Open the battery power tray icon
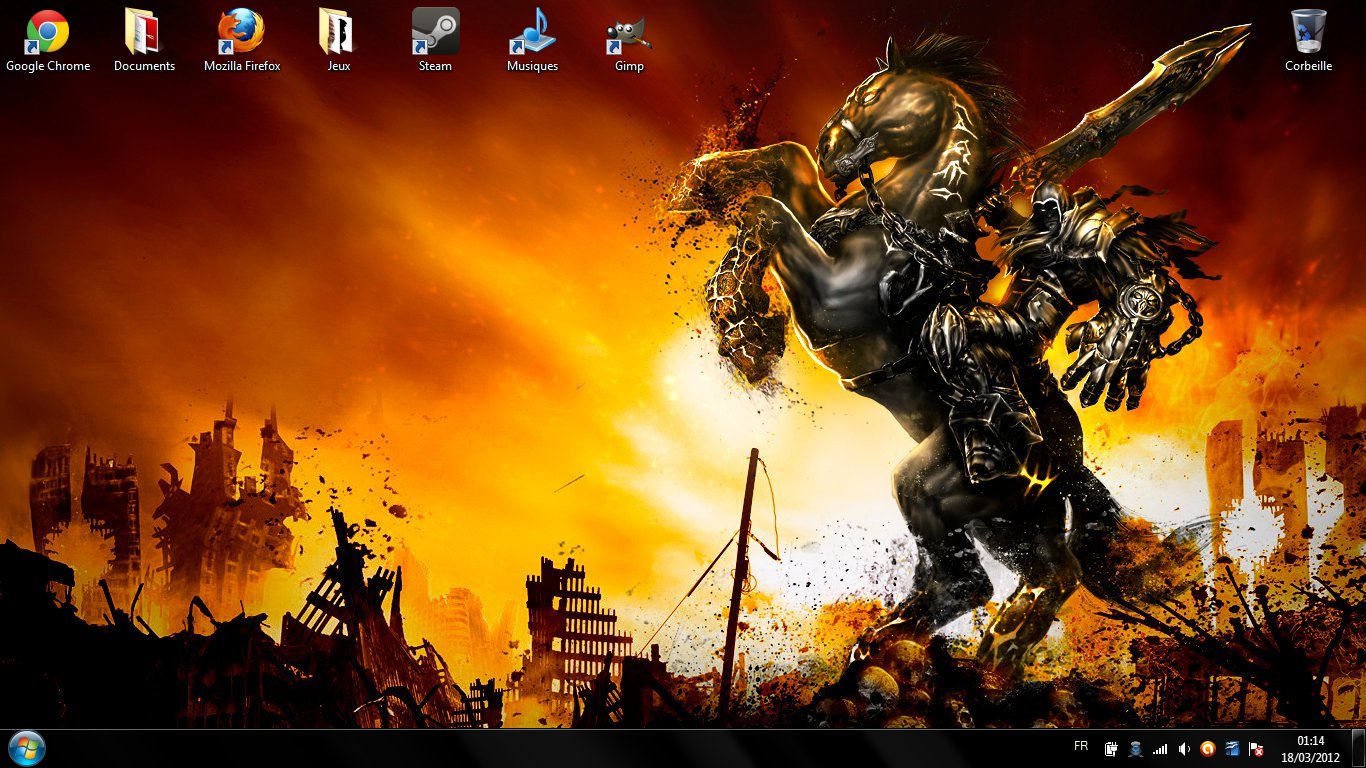 click(1111, 748)
